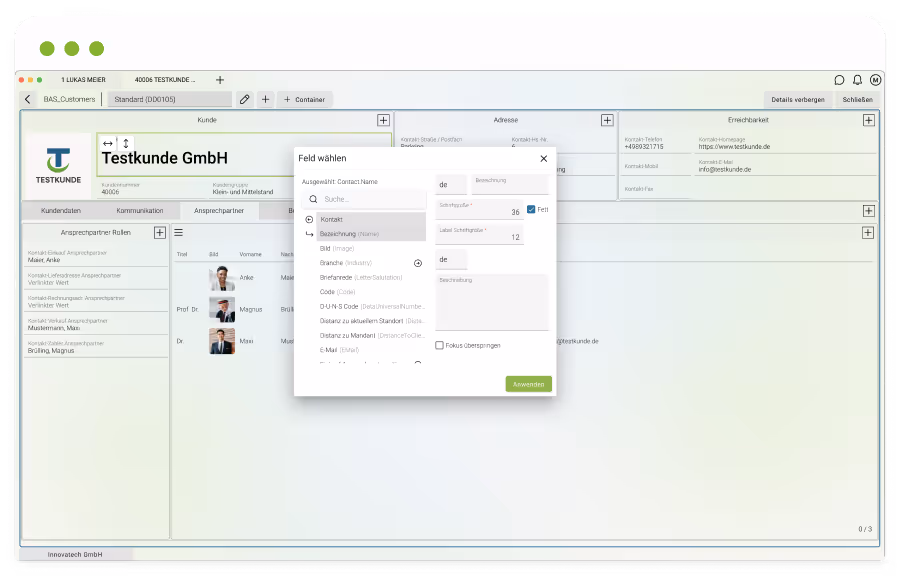Click the Bezeichnung text field in the dialog

coord(510,185)
